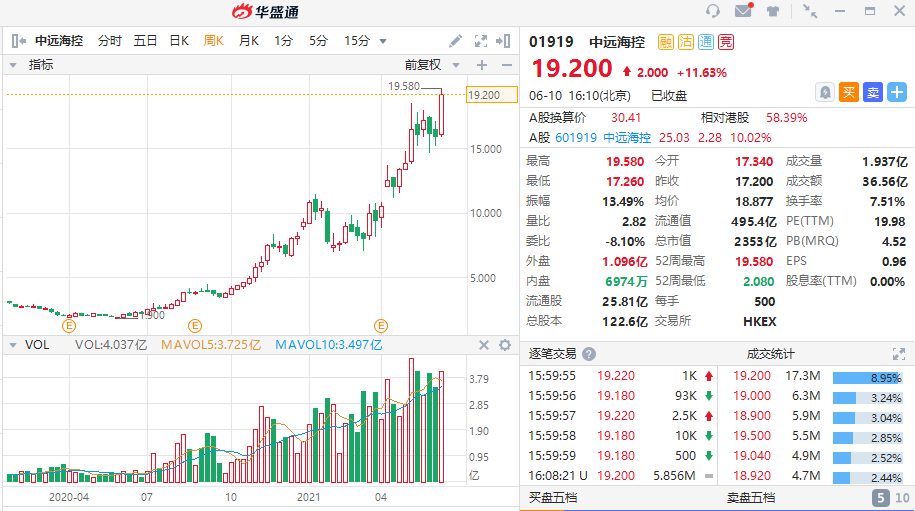Click the 8.95% volume bar
The width and height of the screenshot is (915, 511).
pyautogui.click(x=867, y=378)
